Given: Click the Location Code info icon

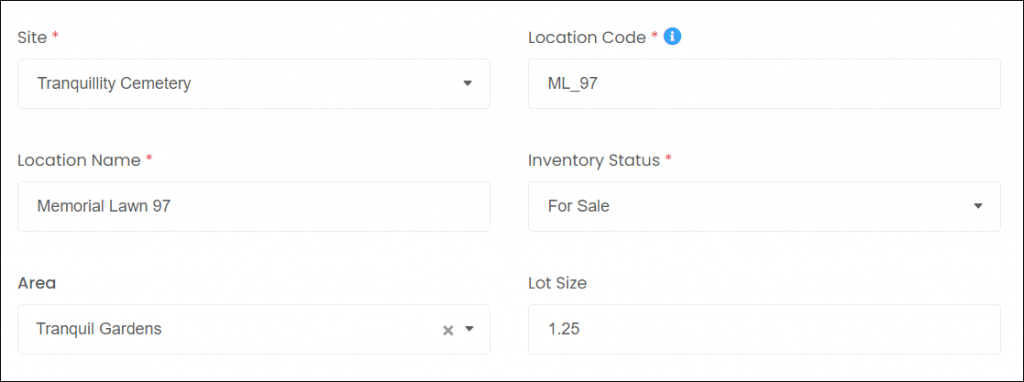Looking at the screenshot, I should (x=672, y=37).
